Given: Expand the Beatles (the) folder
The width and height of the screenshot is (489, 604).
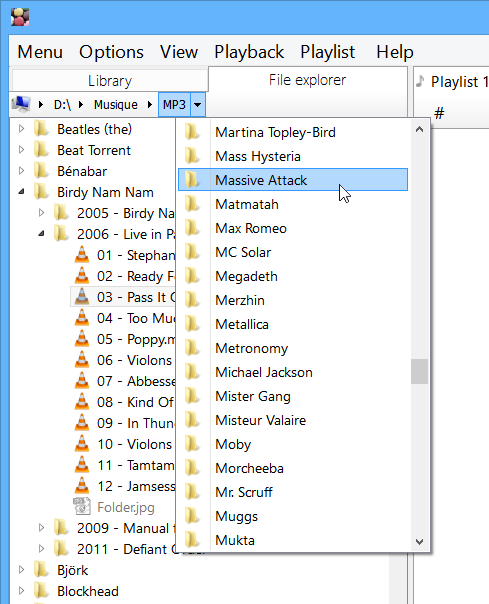Looking at the screenshot, I should click(22, 129).
